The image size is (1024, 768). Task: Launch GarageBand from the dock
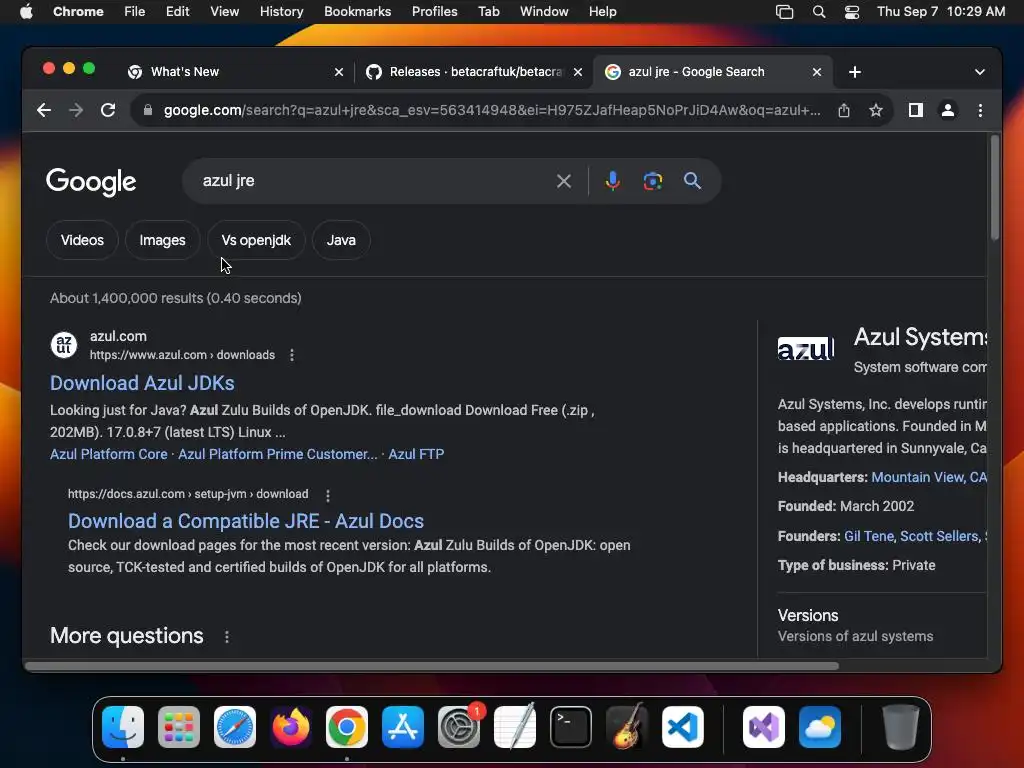pos(627,727)
